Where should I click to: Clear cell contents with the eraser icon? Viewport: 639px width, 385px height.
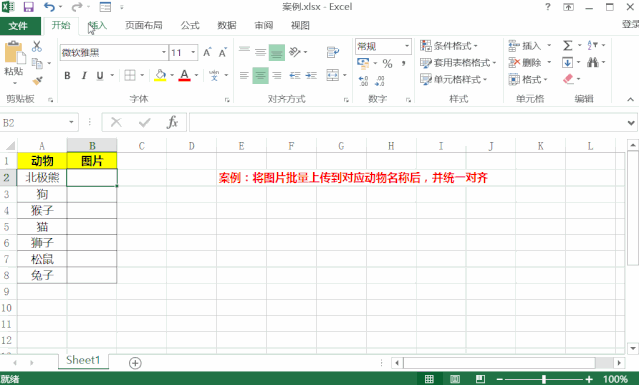[568, 79]
